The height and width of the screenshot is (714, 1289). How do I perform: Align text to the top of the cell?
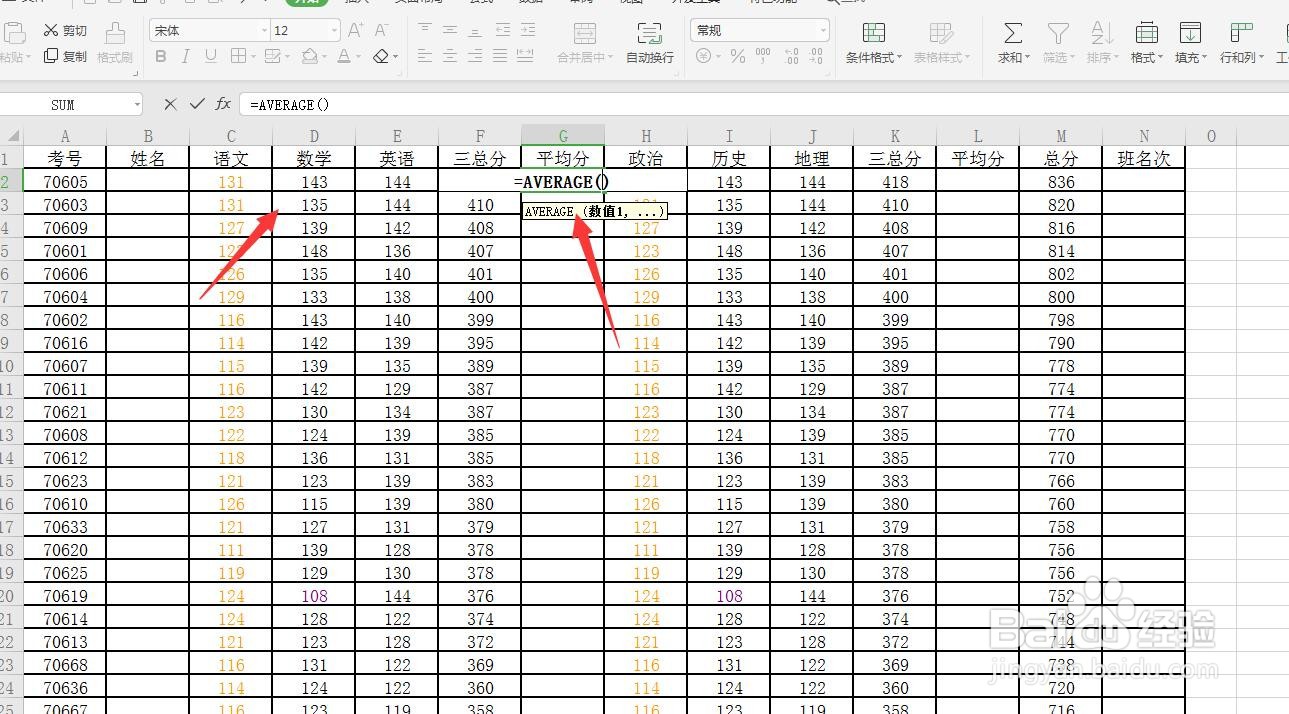click(x=425, y=30)
